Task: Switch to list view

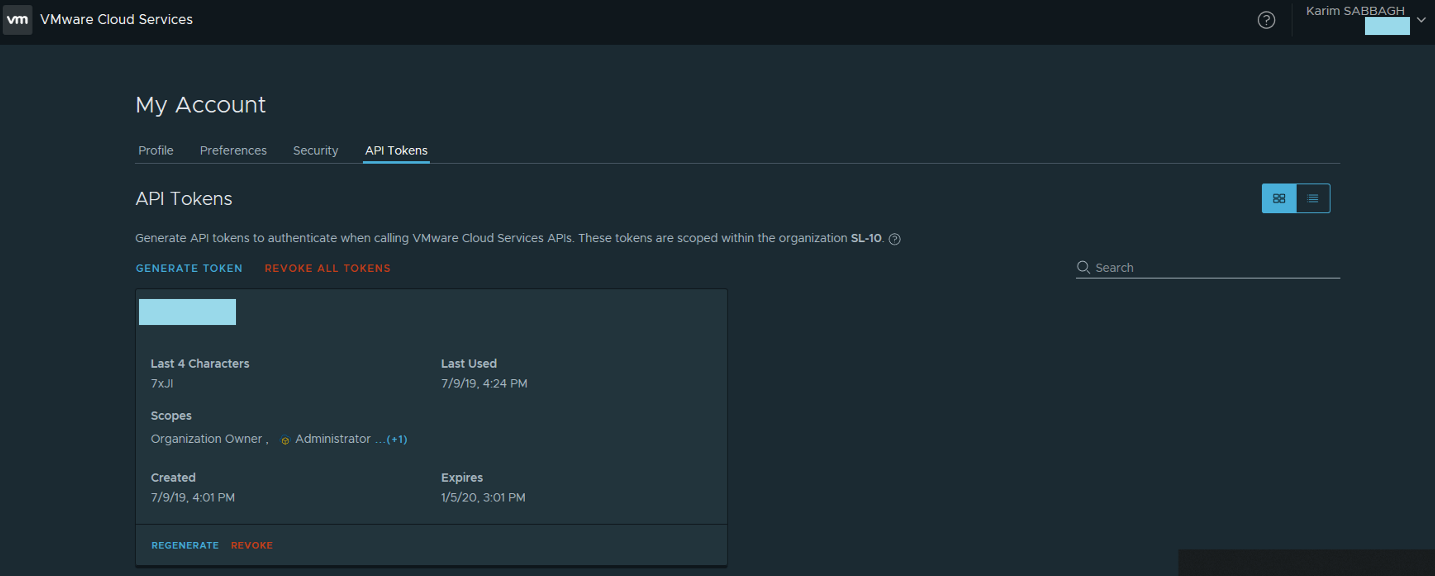Action: (x=1313, y=199)
